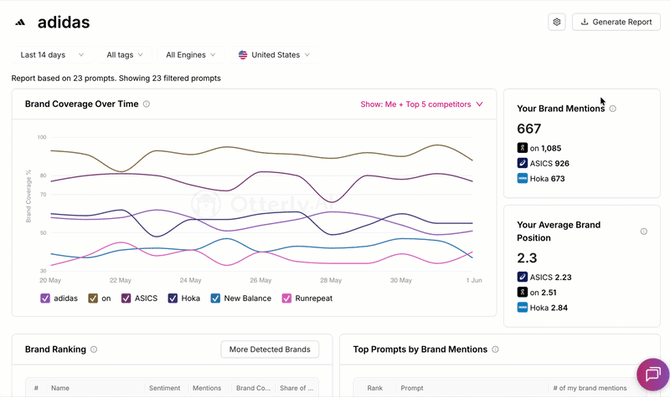Screen dimensions: 670x397
Task: Open the All Engines dropdown
Action: 191,55
